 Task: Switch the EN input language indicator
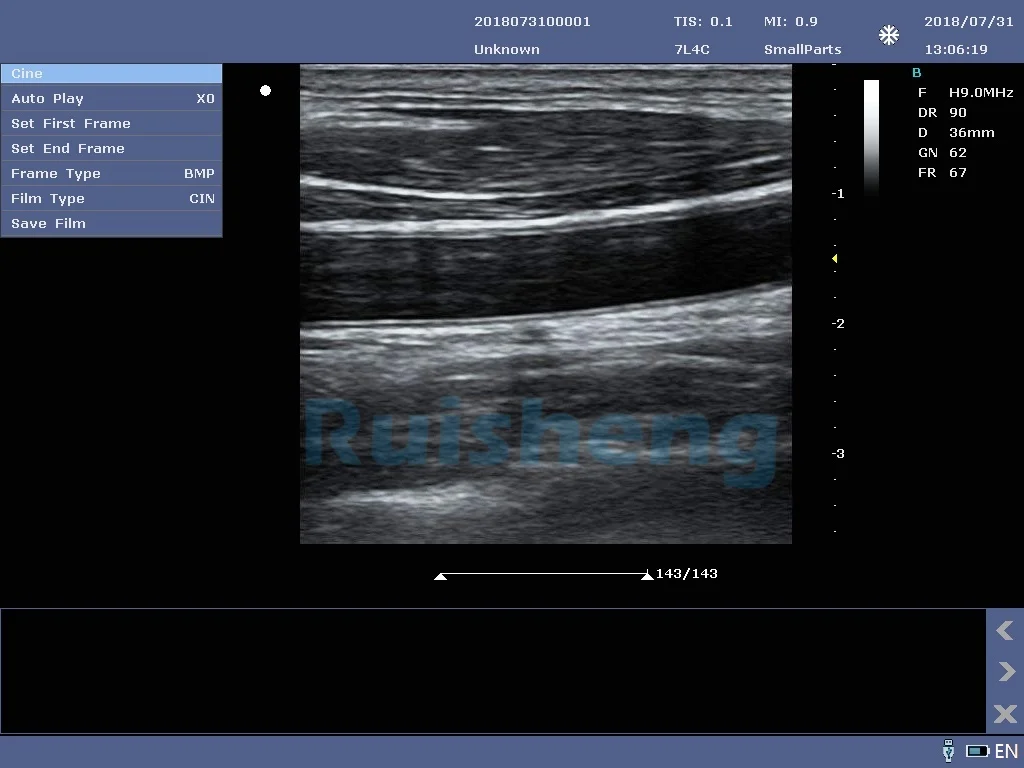click(1006, 751)
